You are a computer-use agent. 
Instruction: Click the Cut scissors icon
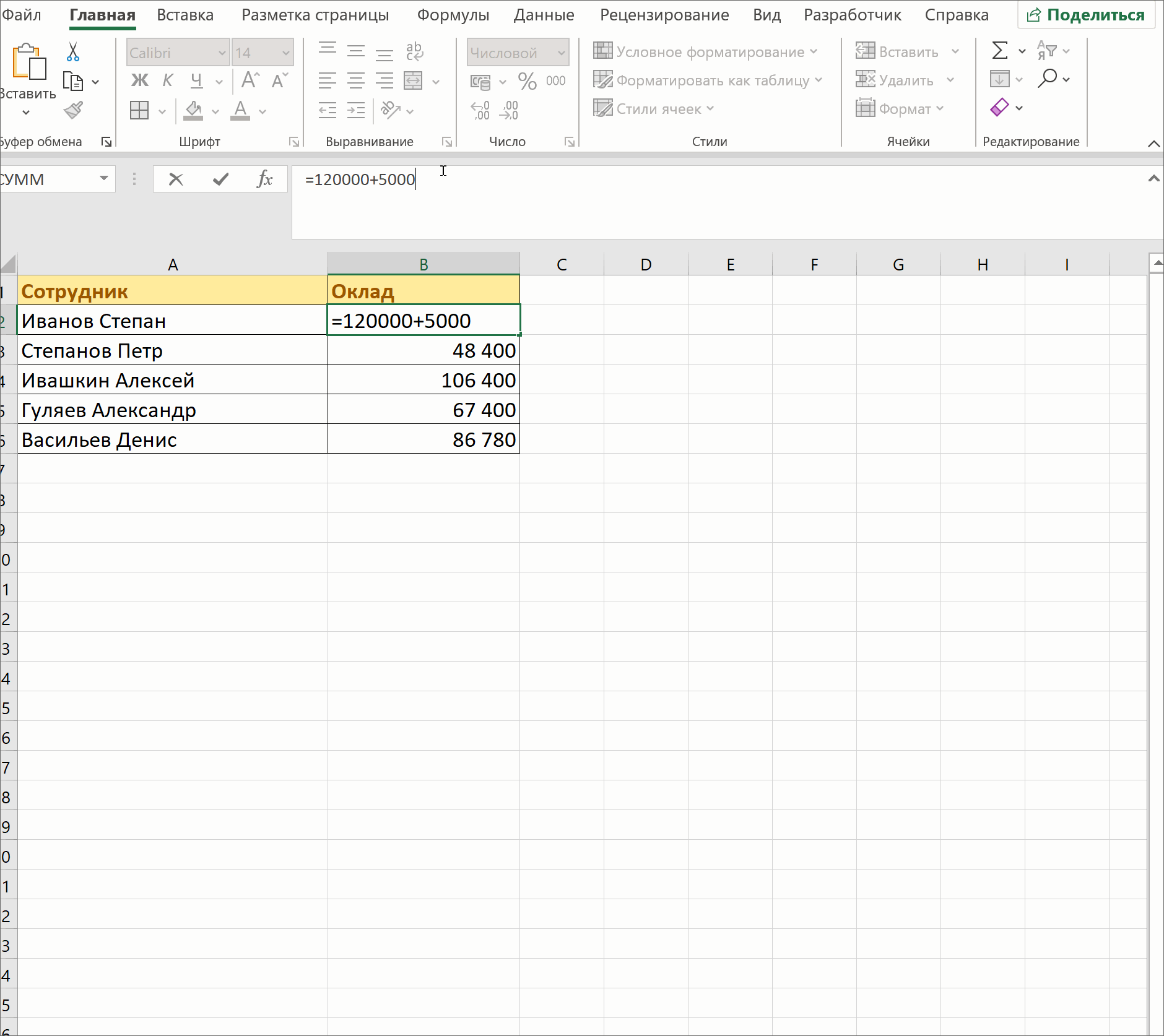pos(73,52)
